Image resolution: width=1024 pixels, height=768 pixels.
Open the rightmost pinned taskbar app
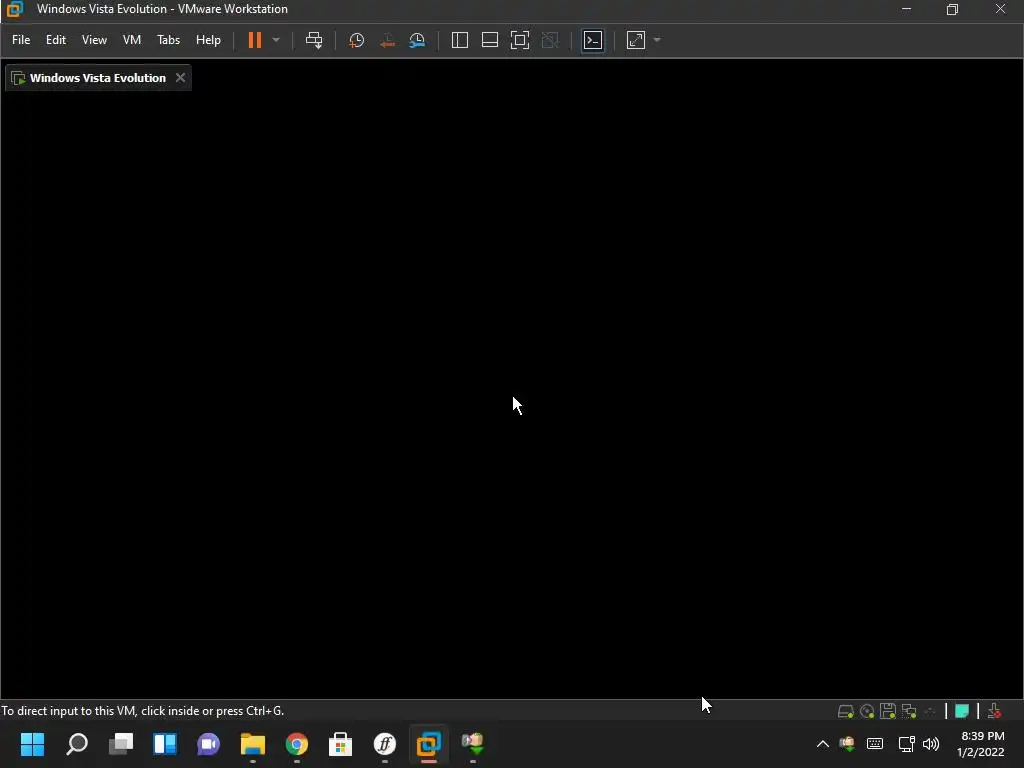473,744
